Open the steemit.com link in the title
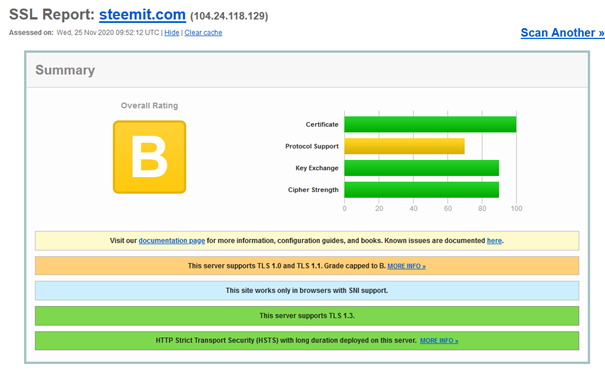The width and height of the screenshot is (605, 372). 142,15
